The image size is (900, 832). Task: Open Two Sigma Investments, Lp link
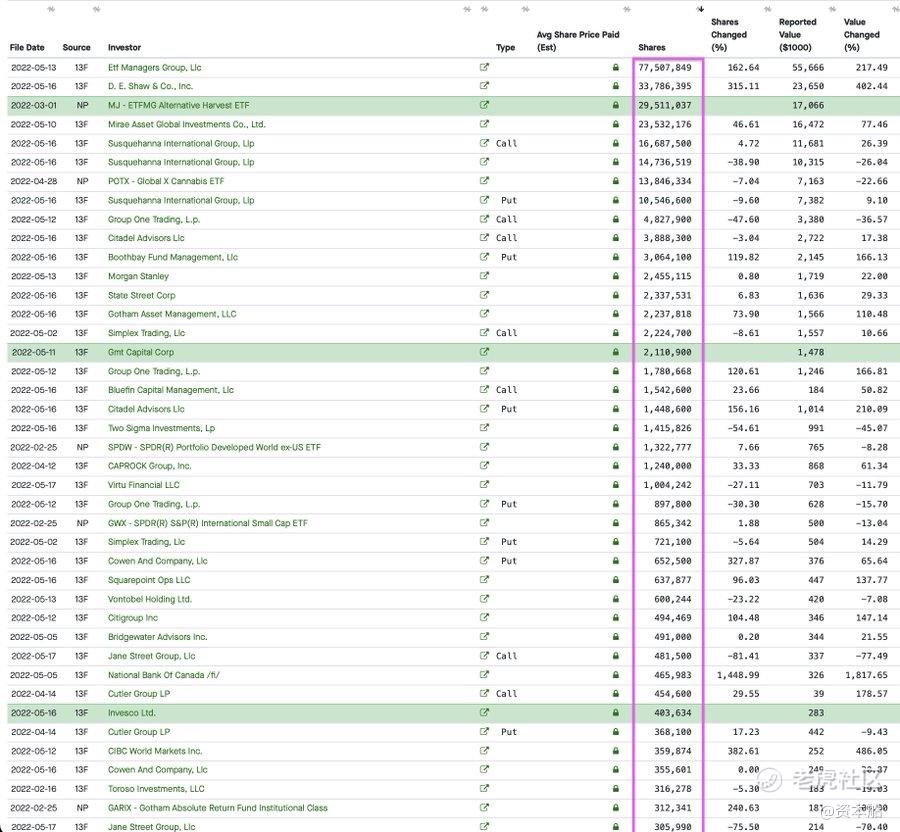pyautogui.click(x=161, y=428)
